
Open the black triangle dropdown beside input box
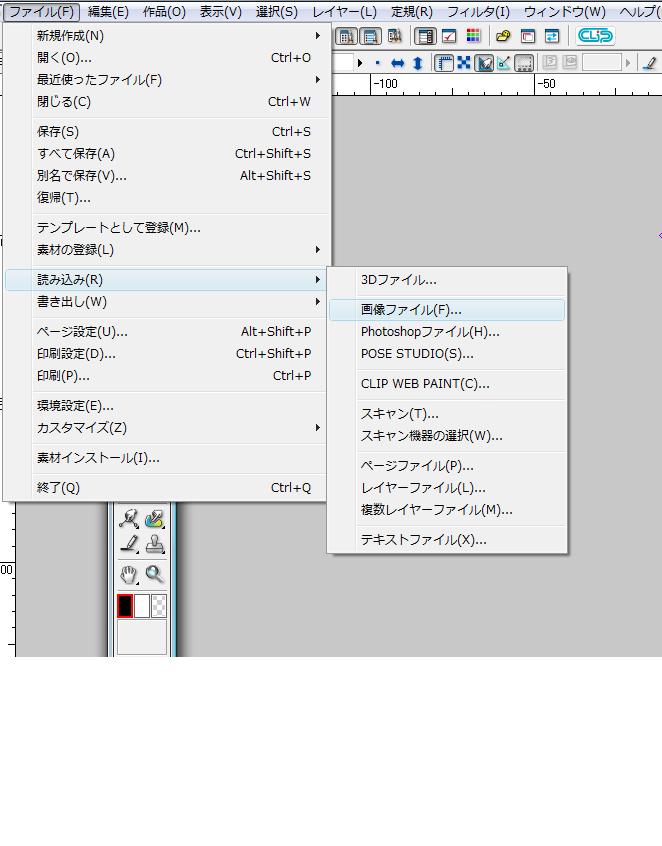coord(360,63)
